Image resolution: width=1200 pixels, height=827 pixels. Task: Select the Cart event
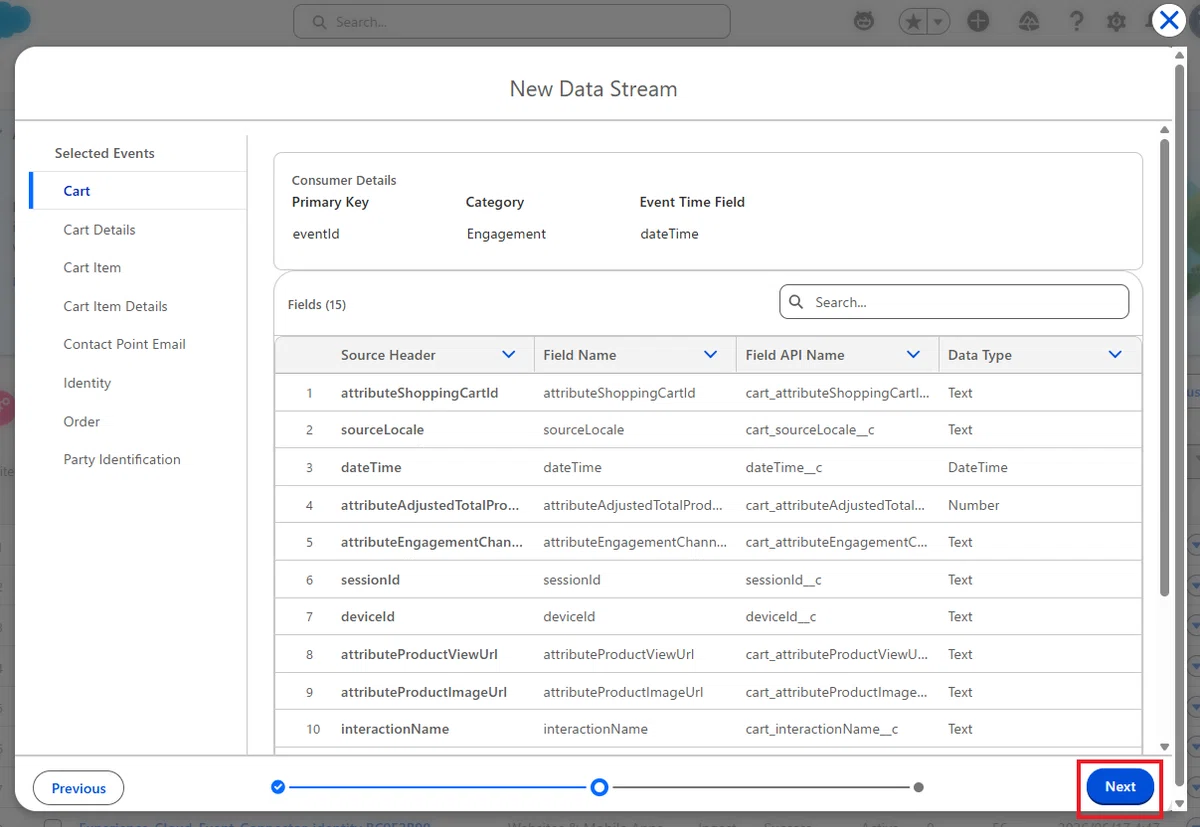click(138, 191)
